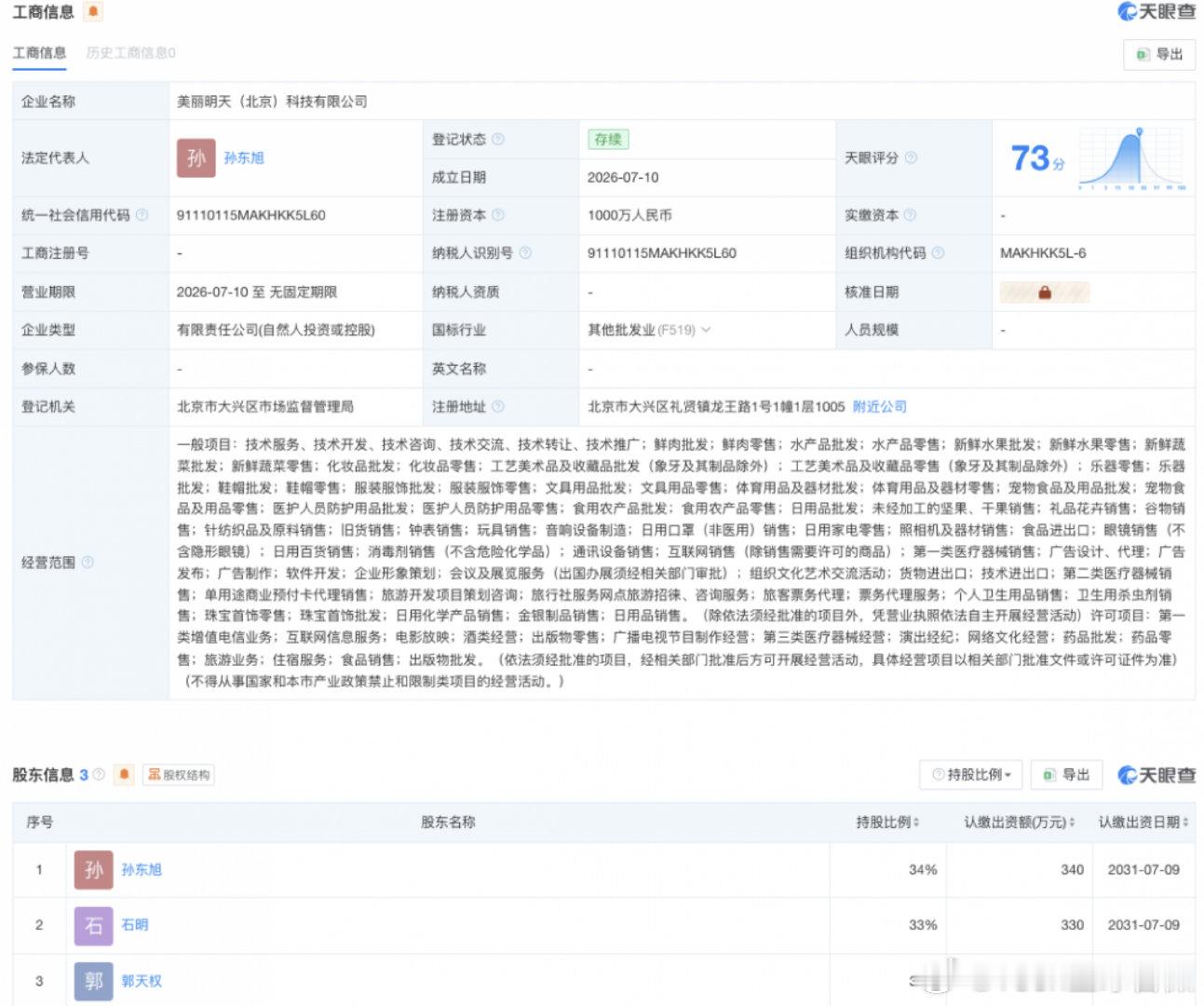Sort by 持股比例 column header

[x=887, y=822]
